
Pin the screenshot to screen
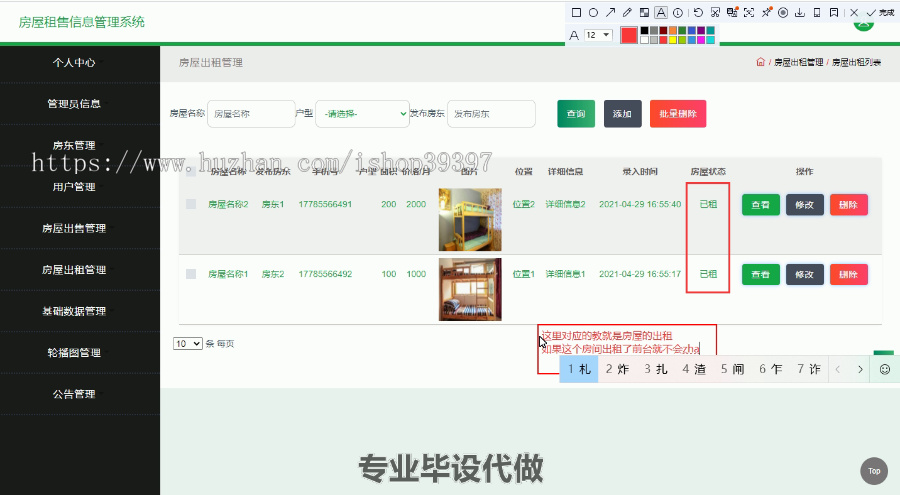tap(766, 13)
